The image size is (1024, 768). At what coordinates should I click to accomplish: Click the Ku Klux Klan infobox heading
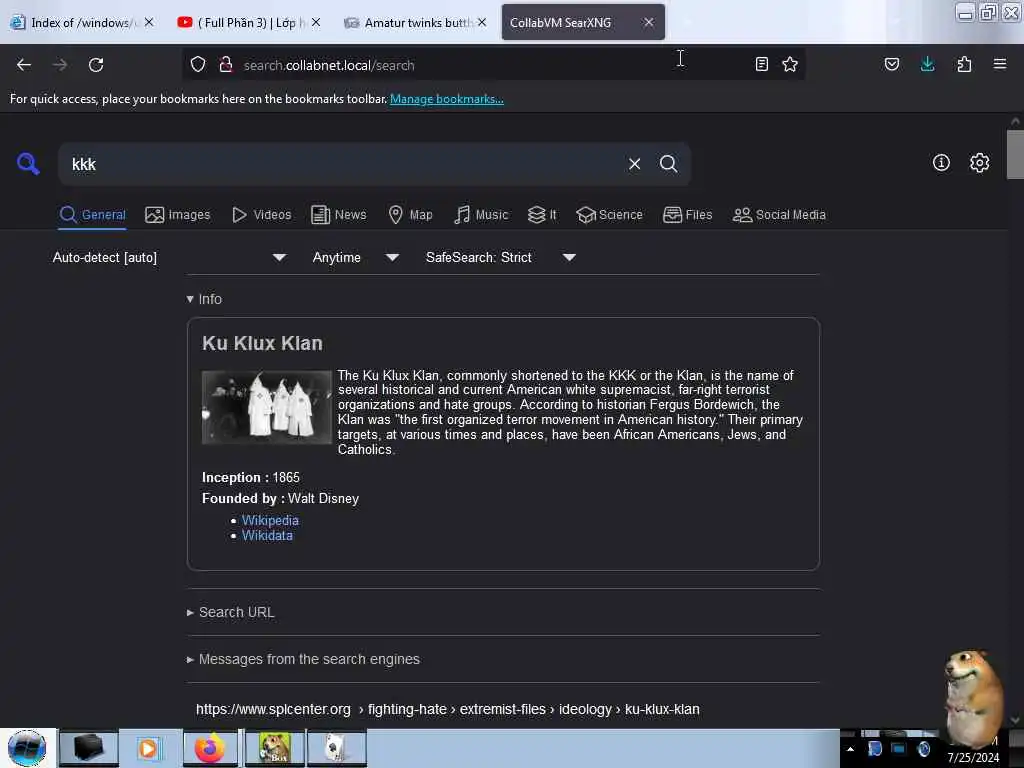262,344
